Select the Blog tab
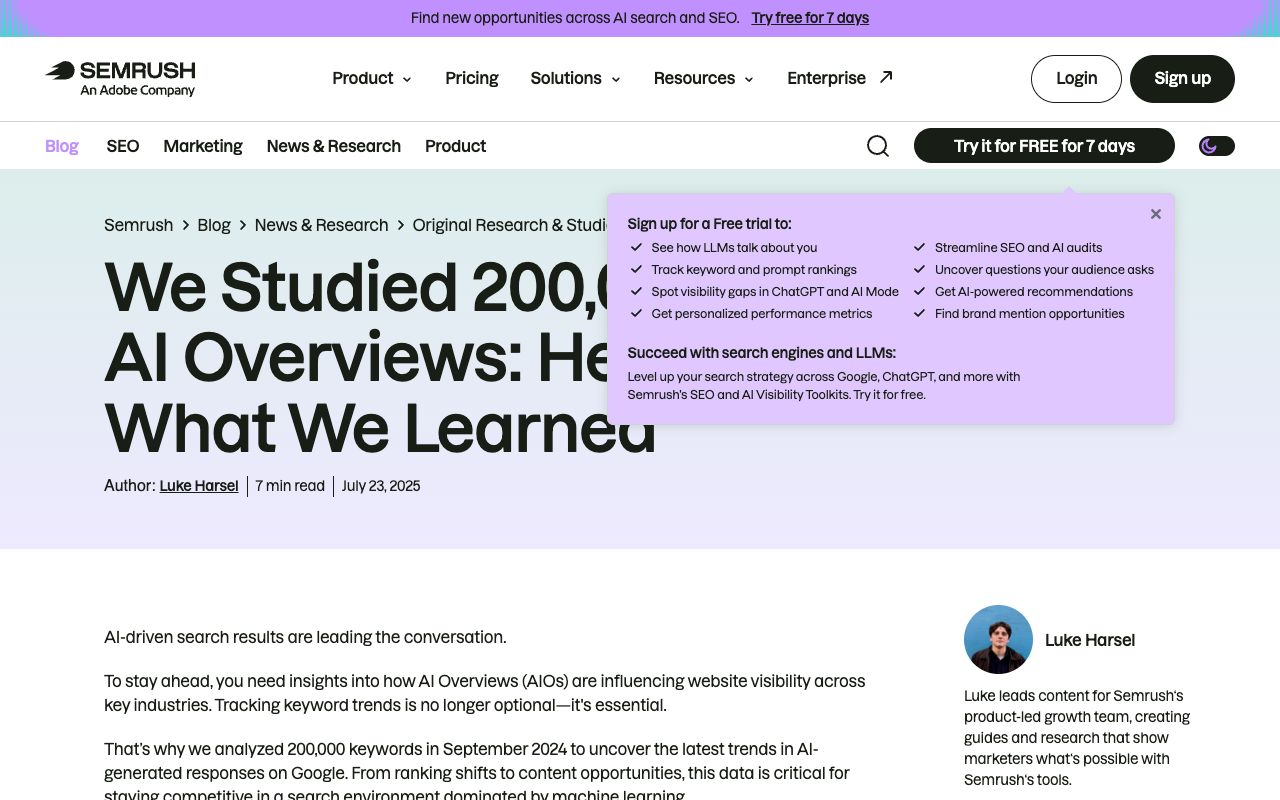Screen dimensions: 1280x800 [62, 146]
